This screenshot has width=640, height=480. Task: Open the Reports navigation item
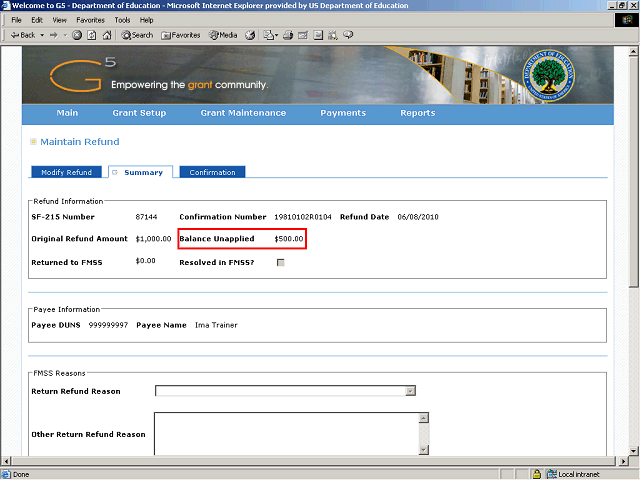pyautogui.click(x=418, y=113)
